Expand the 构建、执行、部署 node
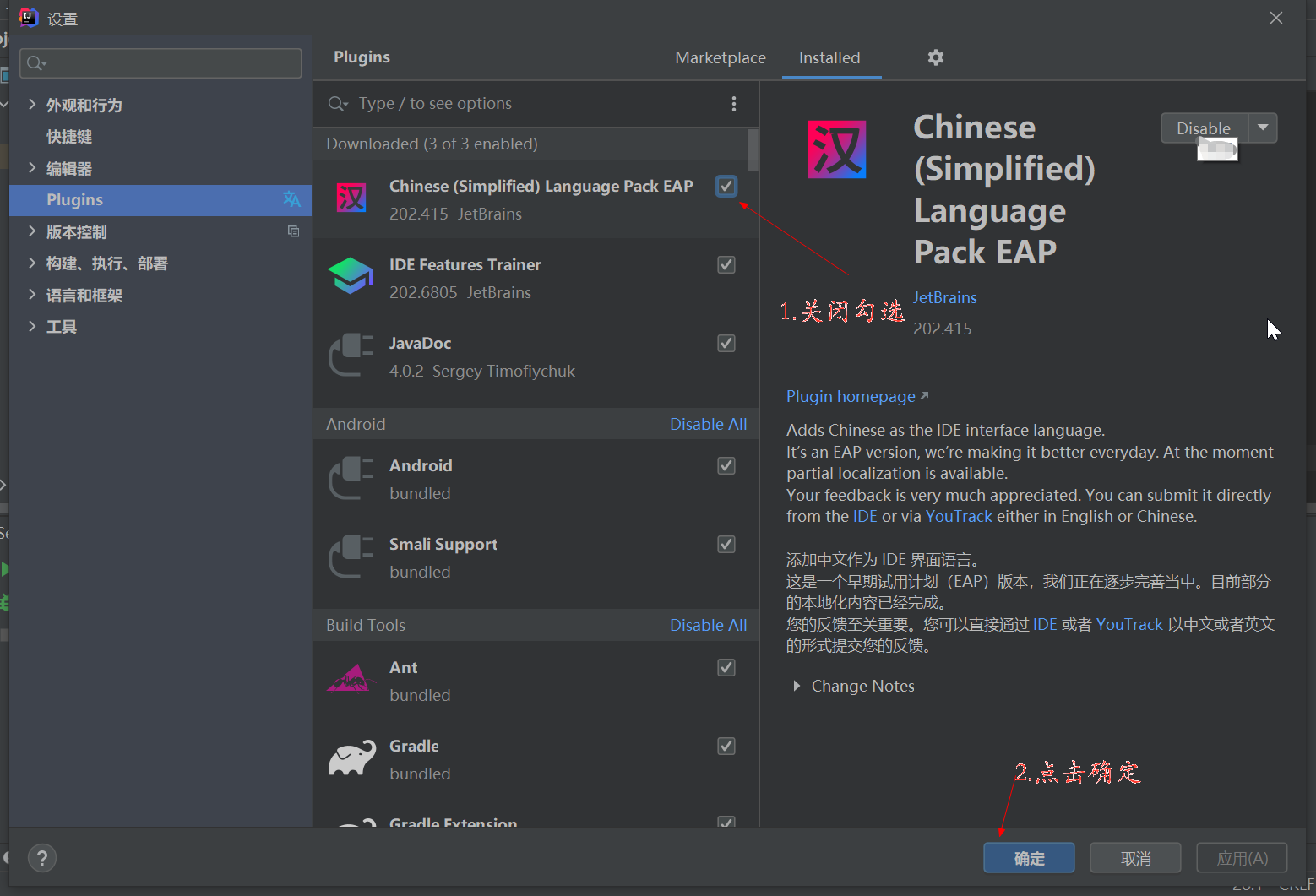Image resolution: width=1316 pixels, height=896 pixels. pyautogui.click(x=32, y=263)
